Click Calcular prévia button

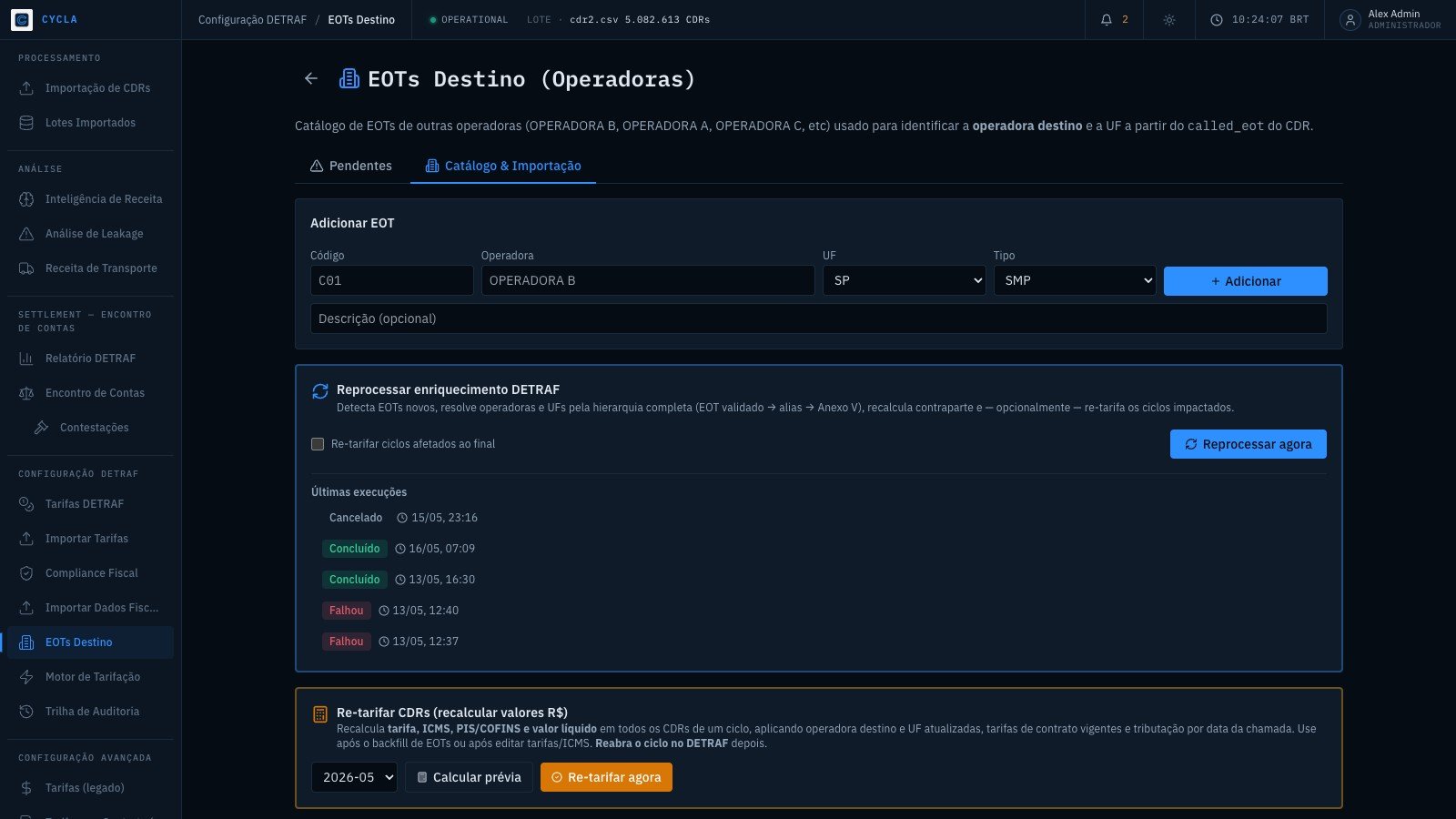469,777
